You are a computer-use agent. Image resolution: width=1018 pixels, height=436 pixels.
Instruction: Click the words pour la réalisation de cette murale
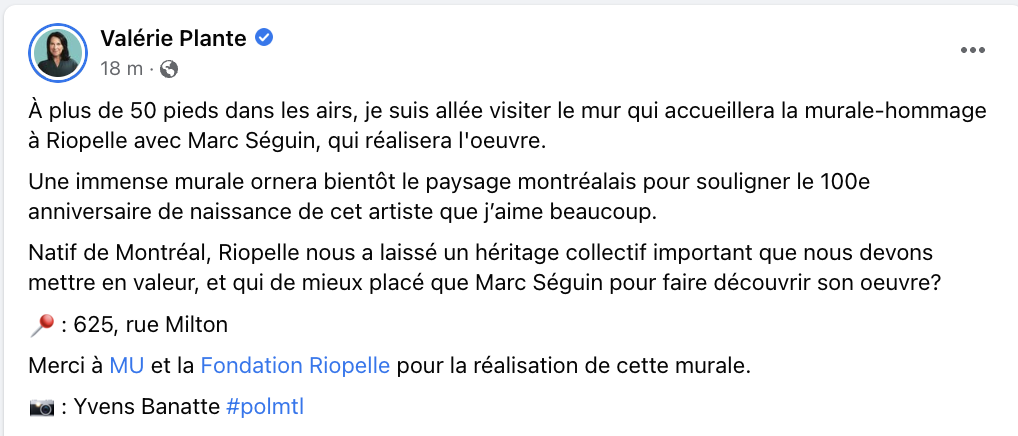[573, 366]
